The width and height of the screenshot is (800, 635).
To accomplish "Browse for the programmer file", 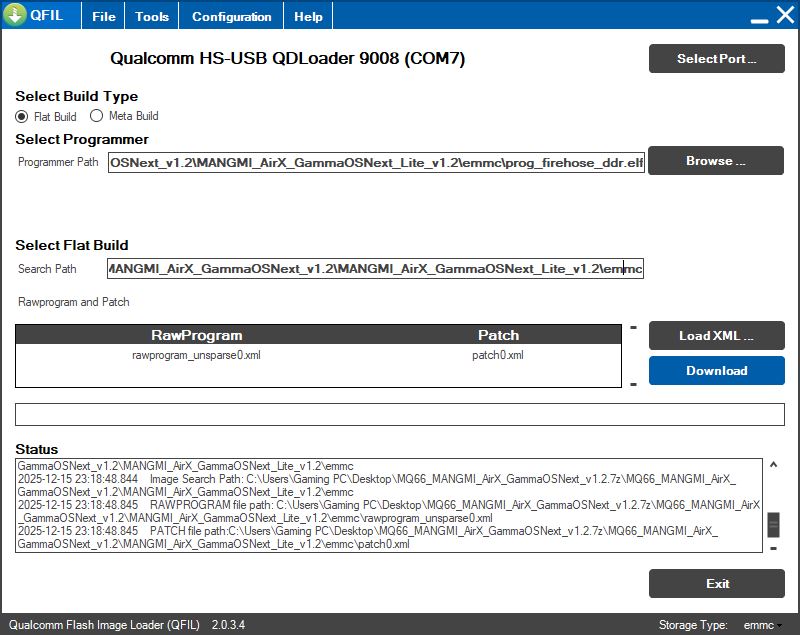I will tap(716, 161).
